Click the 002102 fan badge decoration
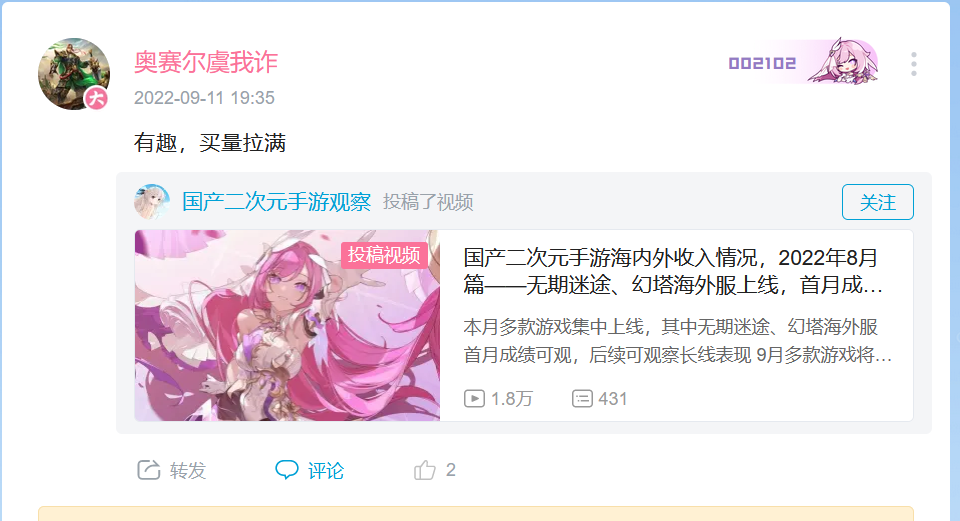 click(x=803, y=61)
